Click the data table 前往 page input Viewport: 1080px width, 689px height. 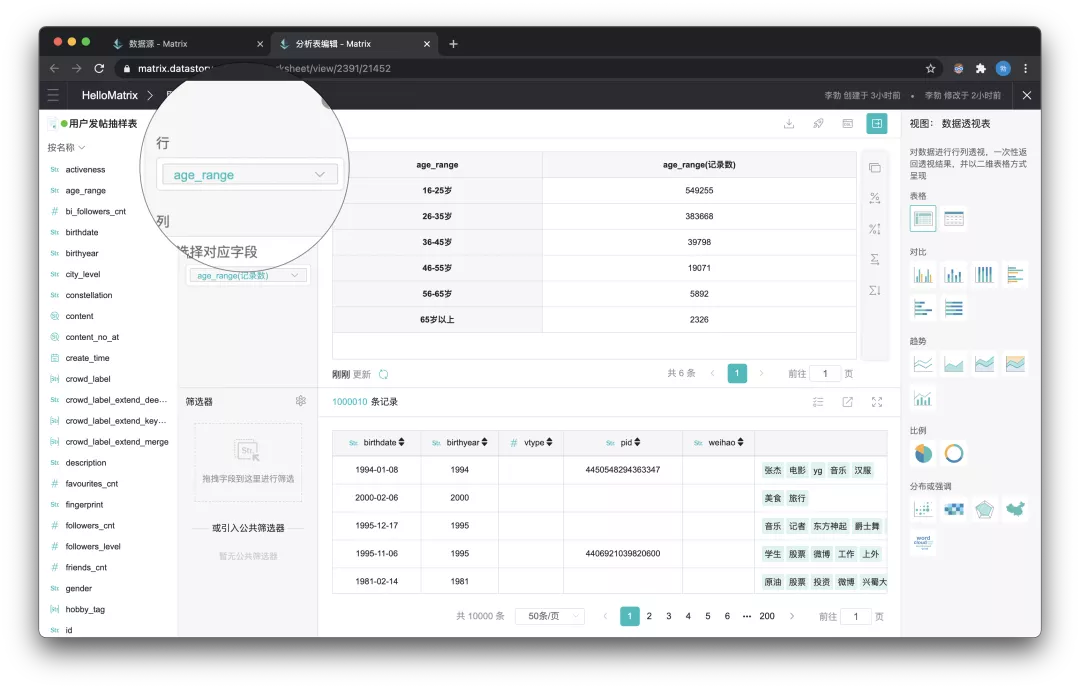tap(855, 616)
